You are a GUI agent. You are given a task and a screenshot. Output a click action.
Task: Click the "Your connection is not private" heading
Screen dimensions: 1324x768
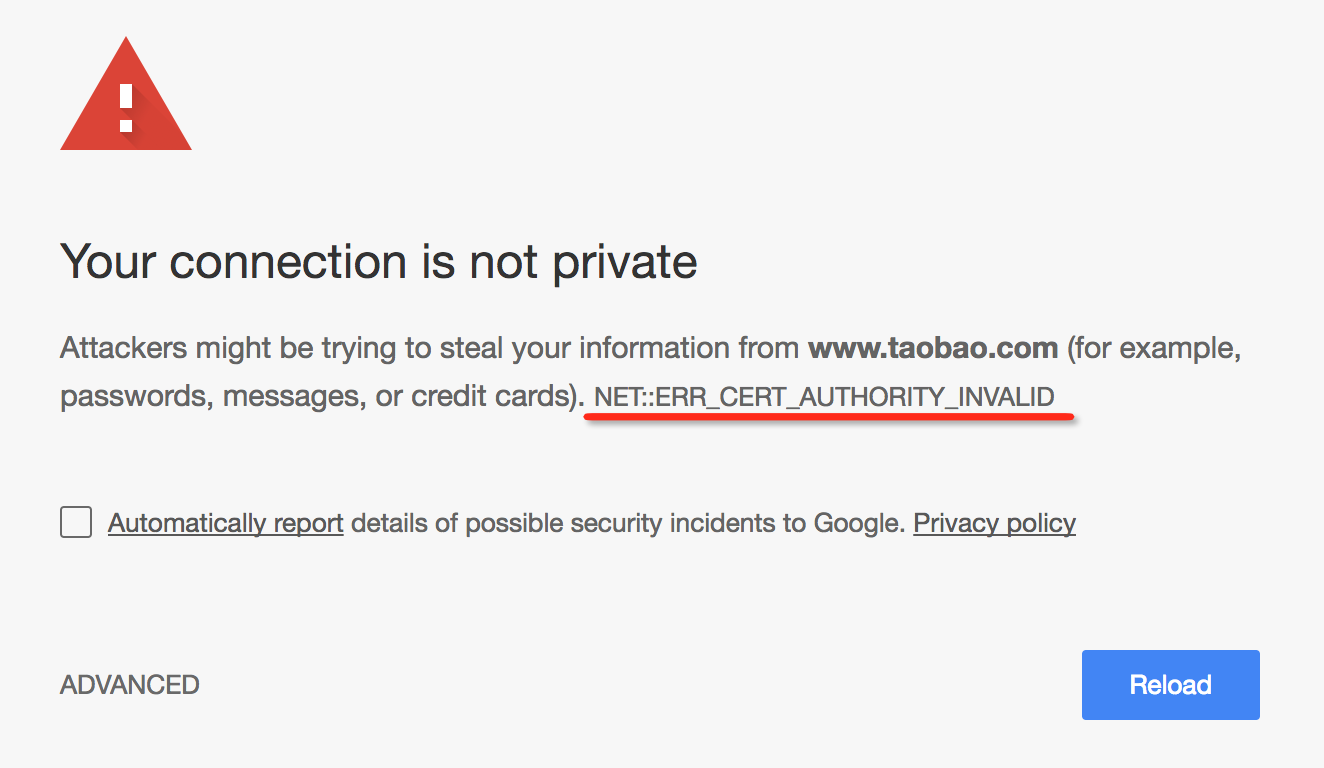(379, 262)
